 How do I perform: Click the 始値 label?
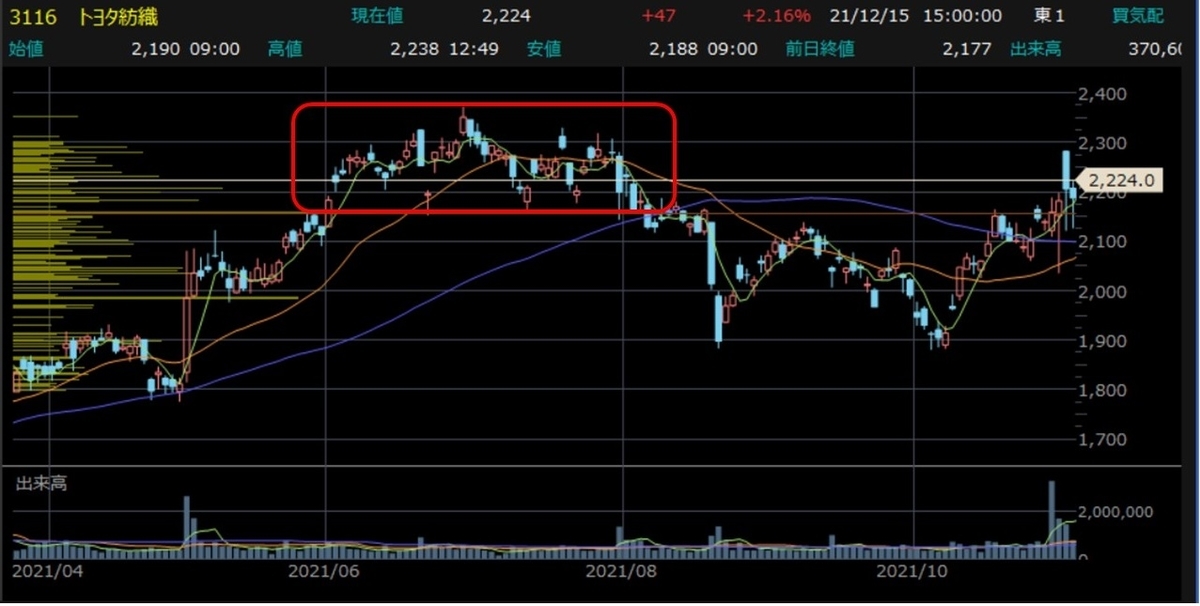(27, 49)
